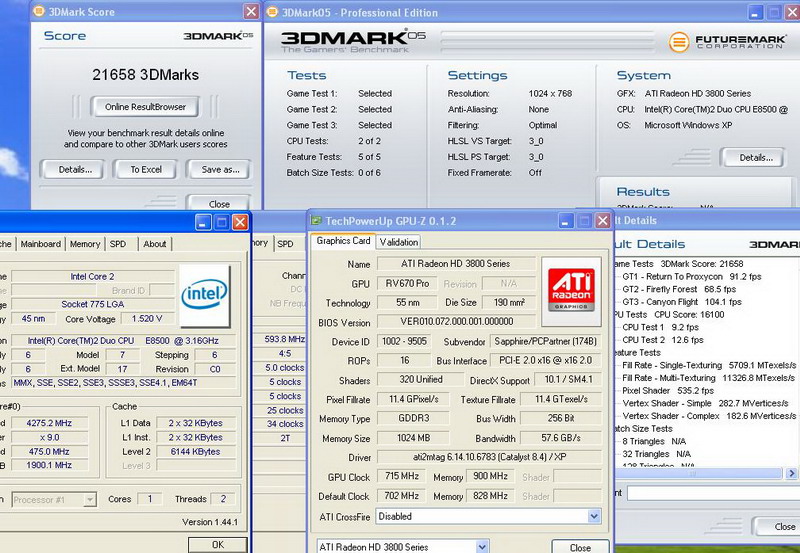Viewport: 800px width, 553px height.
Task: Click Close in the GPU-Z window
Action: (580, 547)
